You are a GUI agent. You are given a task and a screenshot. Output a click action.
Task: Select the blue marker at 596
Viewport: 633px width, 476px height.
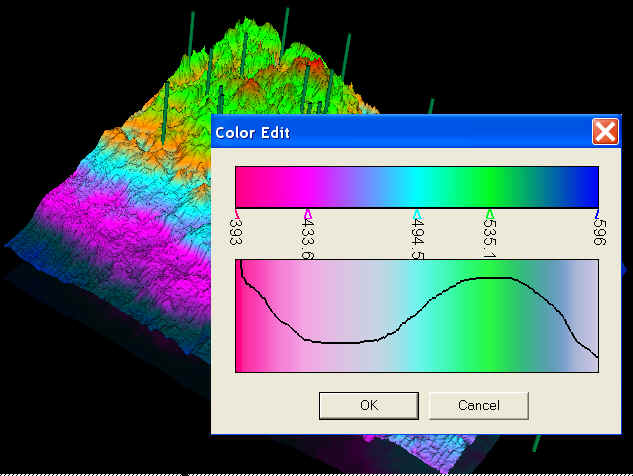point(596,213)
